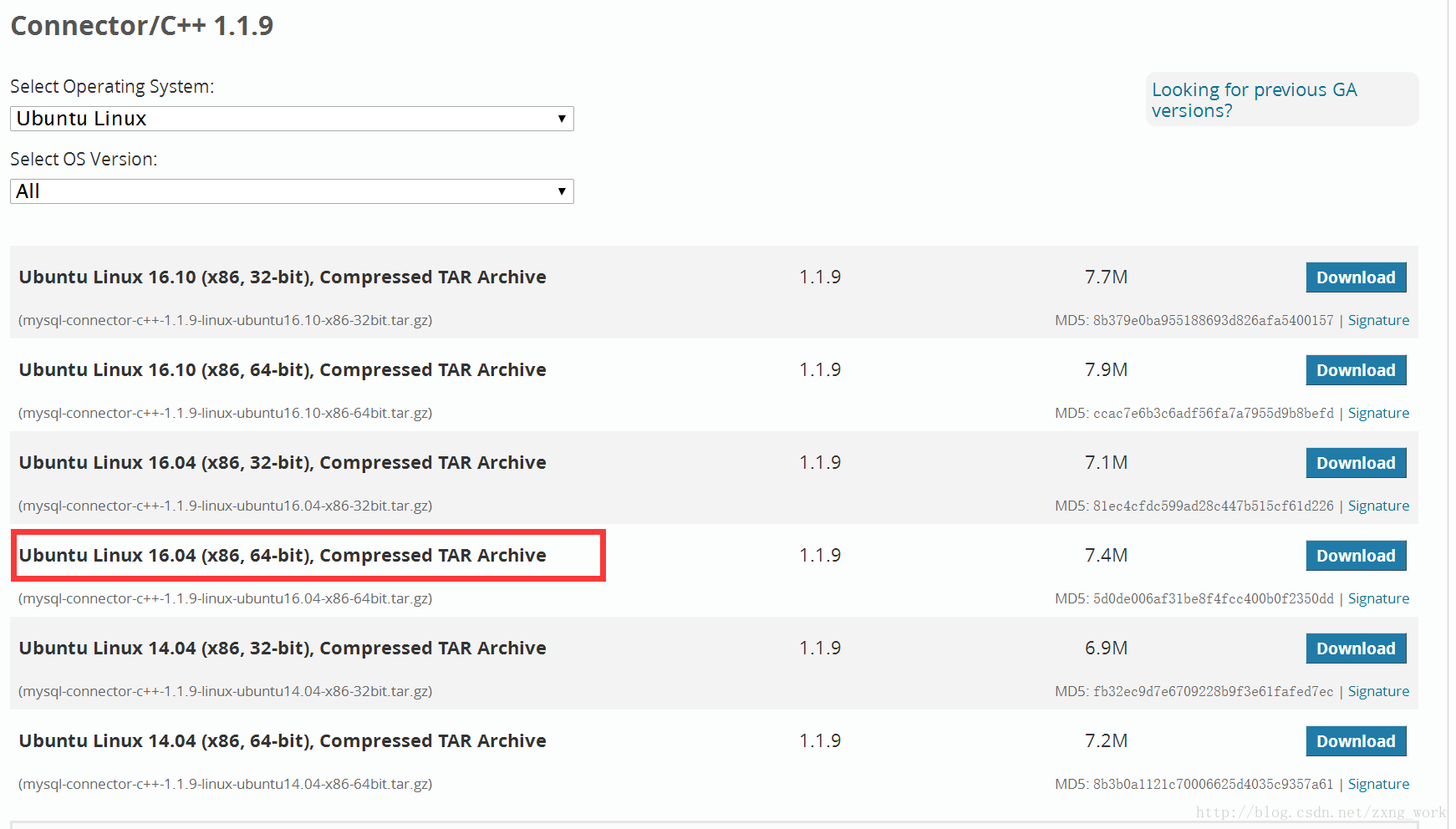Select 'Ubuntu Linux 16.10 (x86, 32-bit)' title
This screenshot has width=1456, height=829.
[x=283, y=277]
